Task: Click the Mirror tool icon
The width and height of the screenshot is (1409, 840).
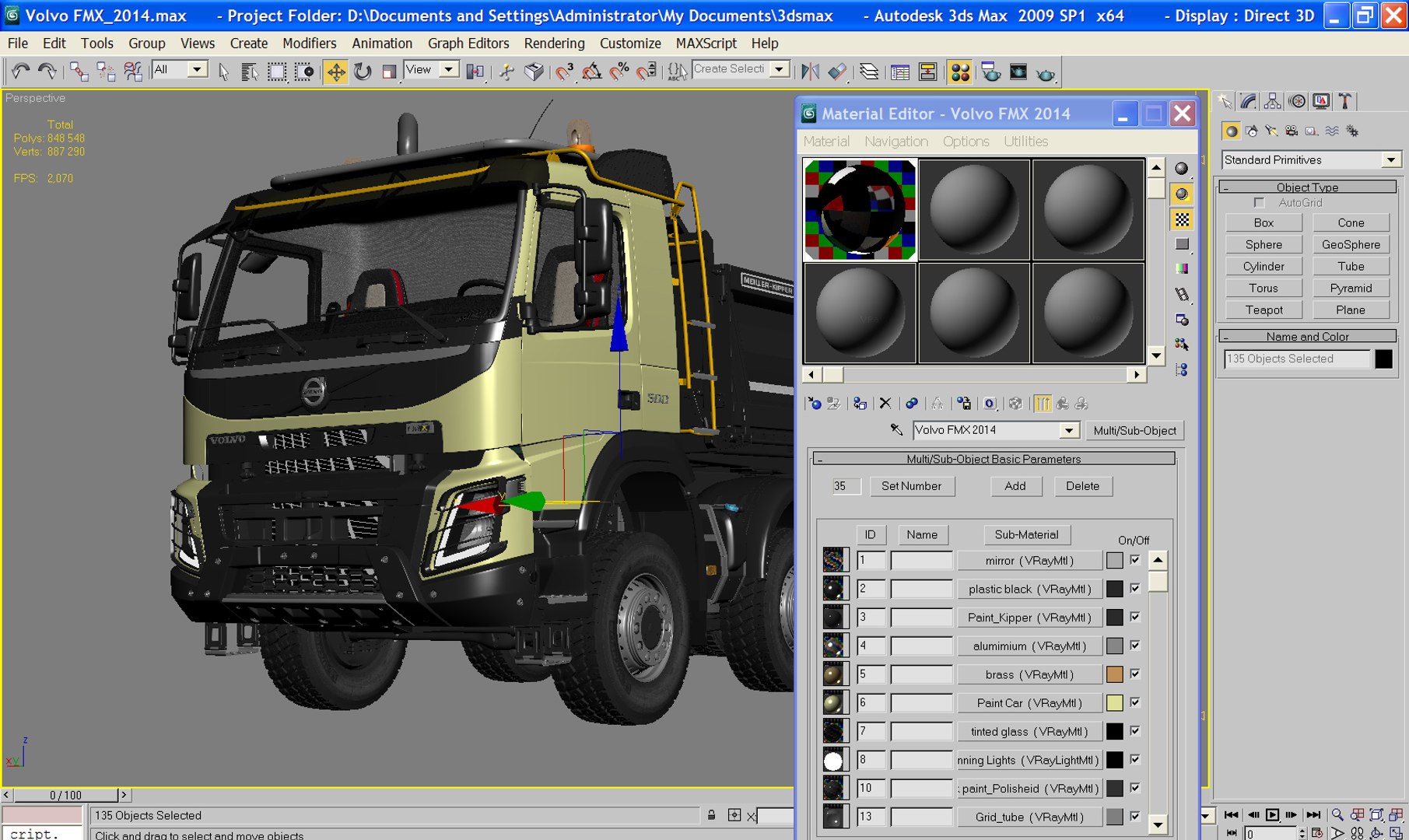Action: (810, 72)
